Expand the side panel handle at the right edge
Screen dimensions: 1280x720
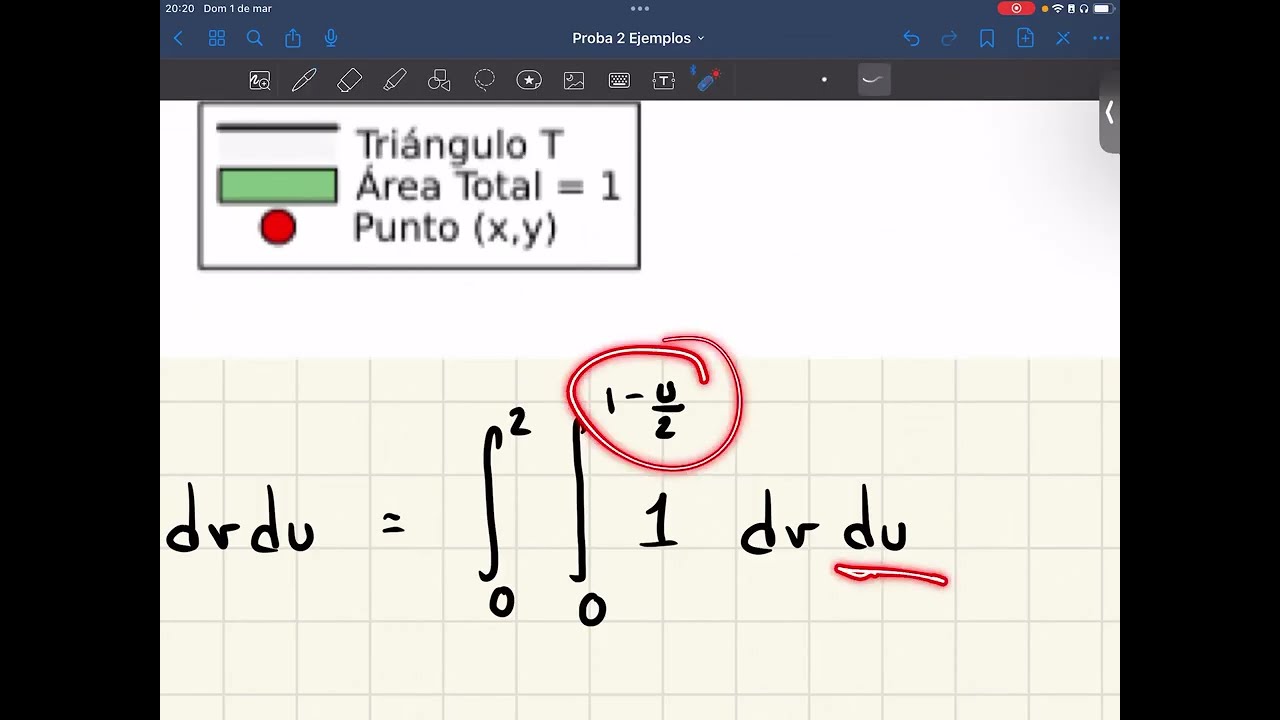(1109, 113)
